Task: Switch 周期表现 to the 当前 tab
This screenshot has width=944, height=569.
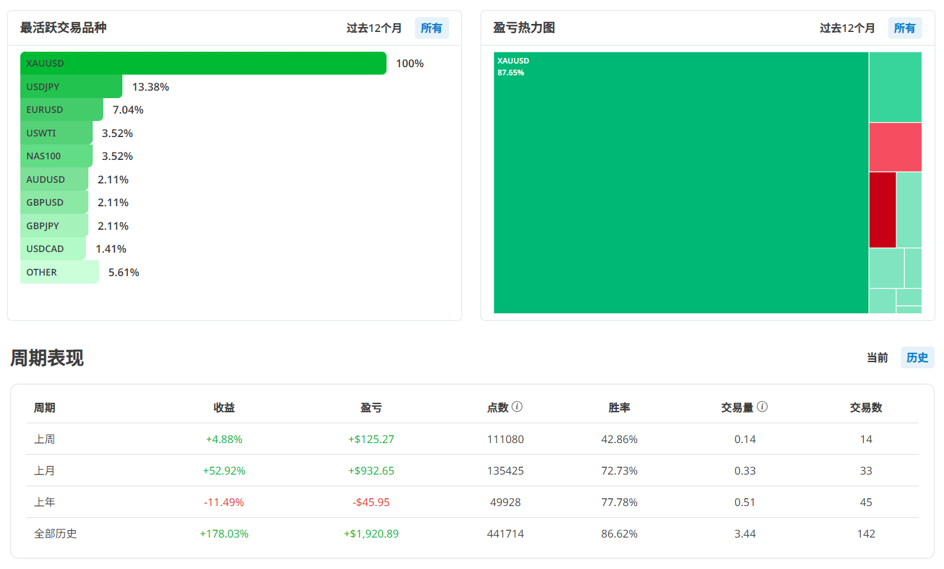Action: (x=877, y=357)
